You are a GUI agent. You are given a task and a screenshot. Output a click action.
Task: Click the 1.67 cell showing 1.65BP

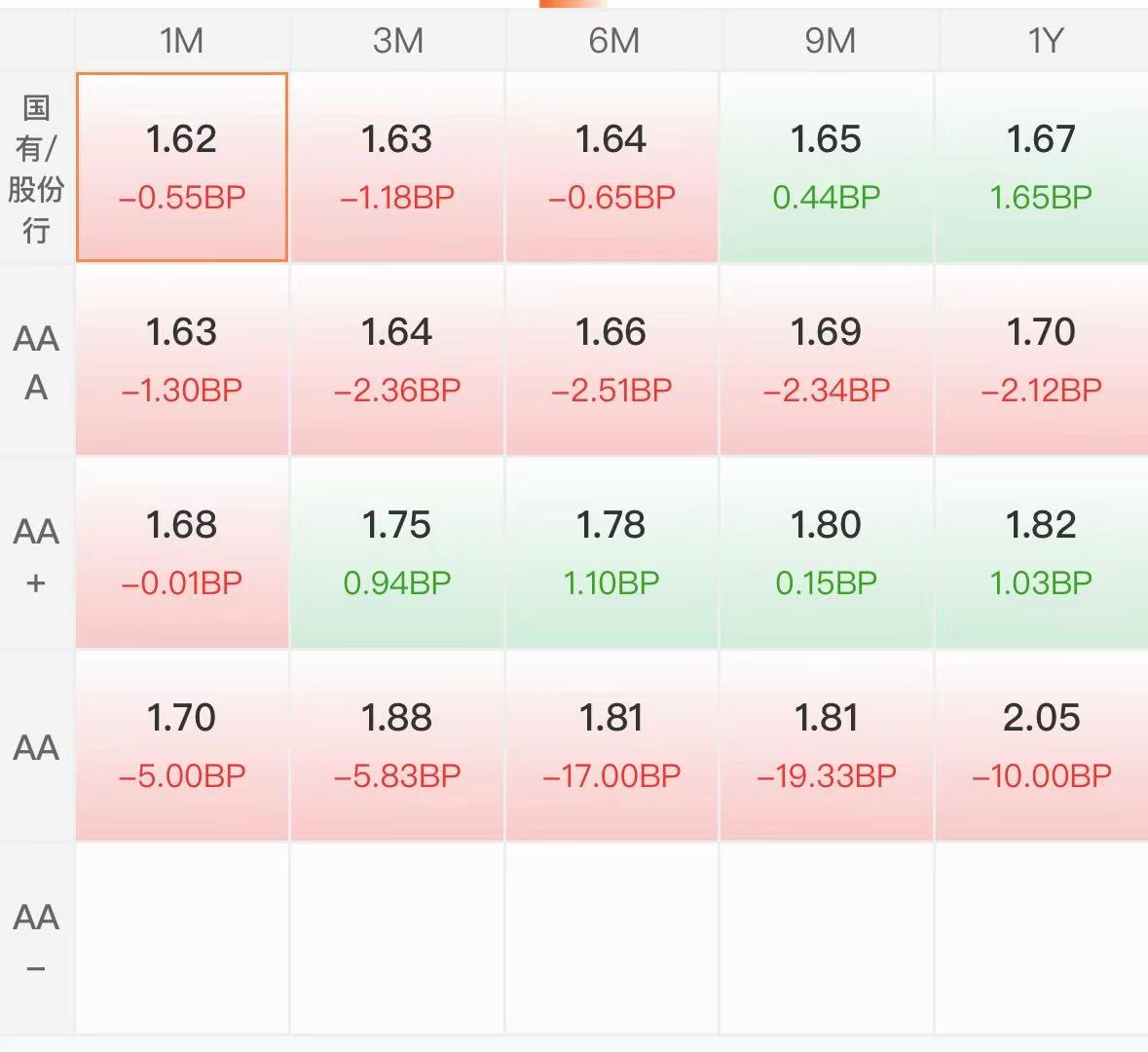coord(1042,167)
